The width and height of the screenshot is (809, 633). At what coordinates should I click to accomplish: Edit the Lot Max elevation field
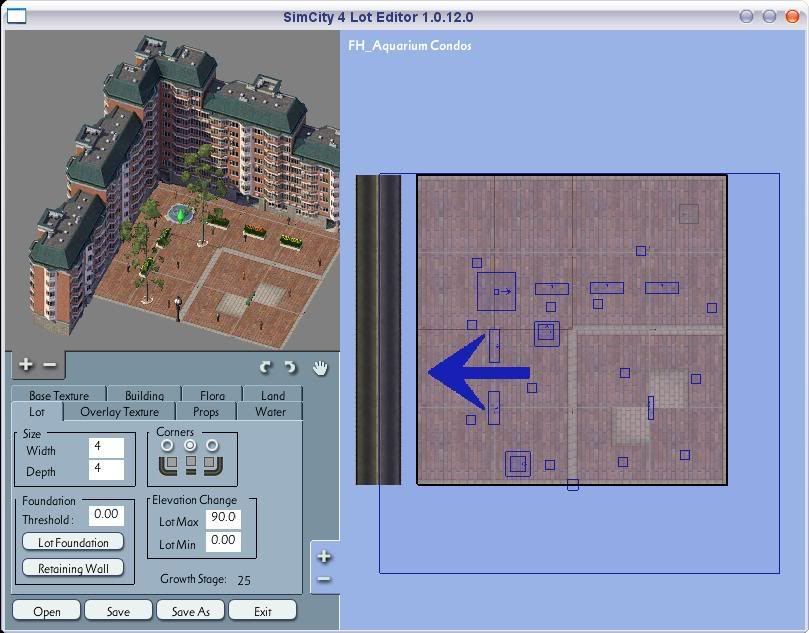click(223, 518)
